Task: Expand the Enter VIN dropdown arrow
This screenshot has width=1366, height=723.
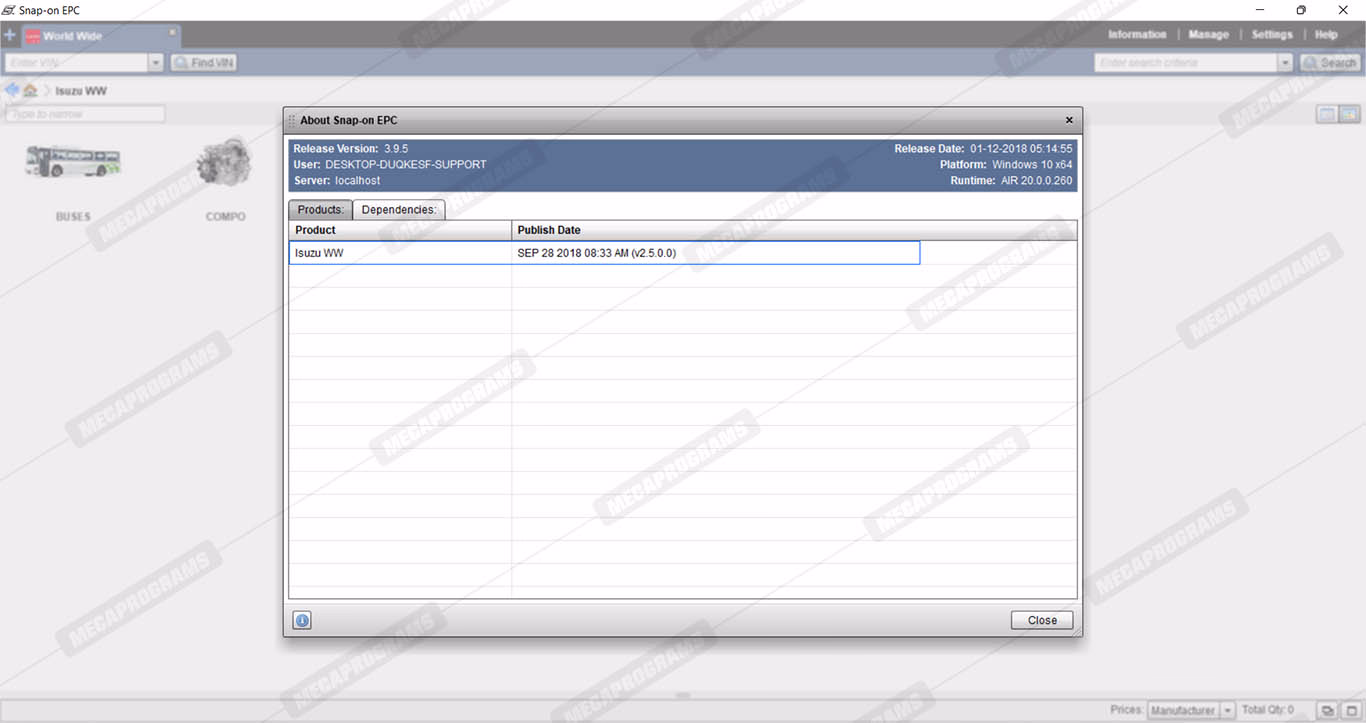Action: pyautogui.click(x=155, y=63)
